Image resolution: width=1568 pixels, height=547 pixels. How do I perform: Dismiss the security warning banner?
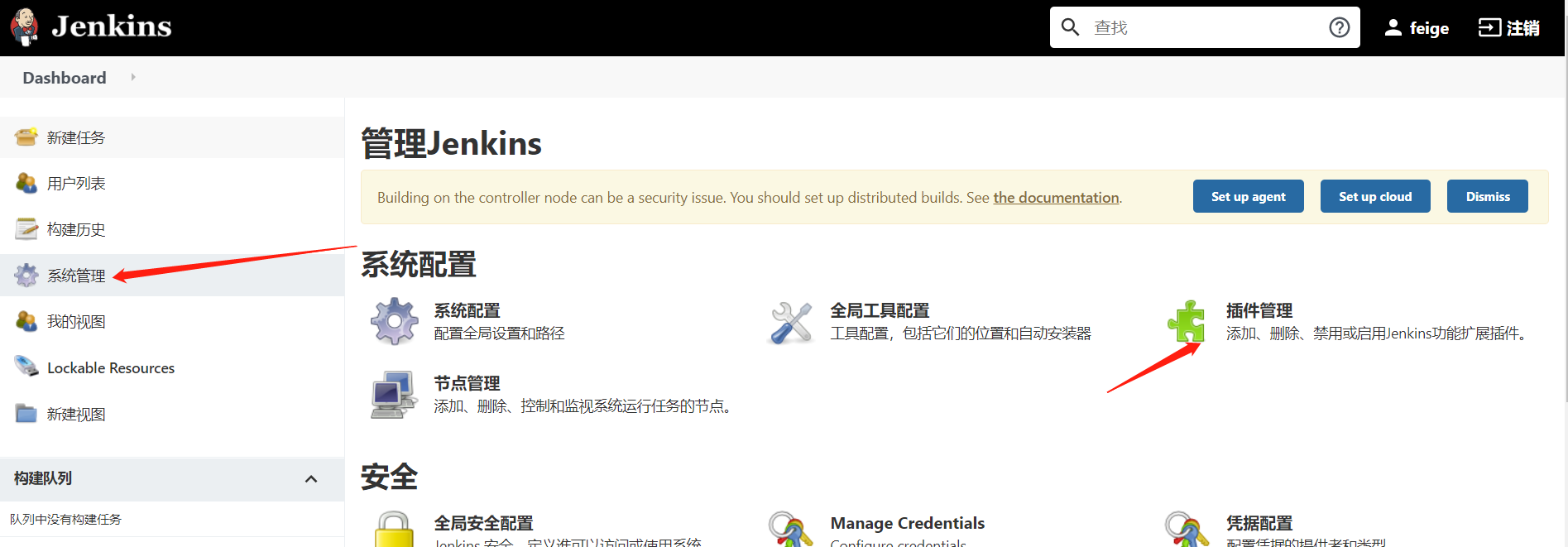(x=1487, y=196)
